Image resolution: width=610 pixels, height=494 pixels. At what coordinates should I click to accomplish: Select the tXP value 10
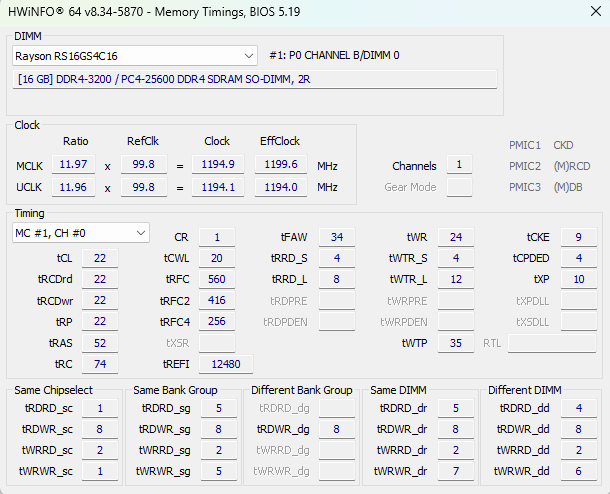pos(579,279)
